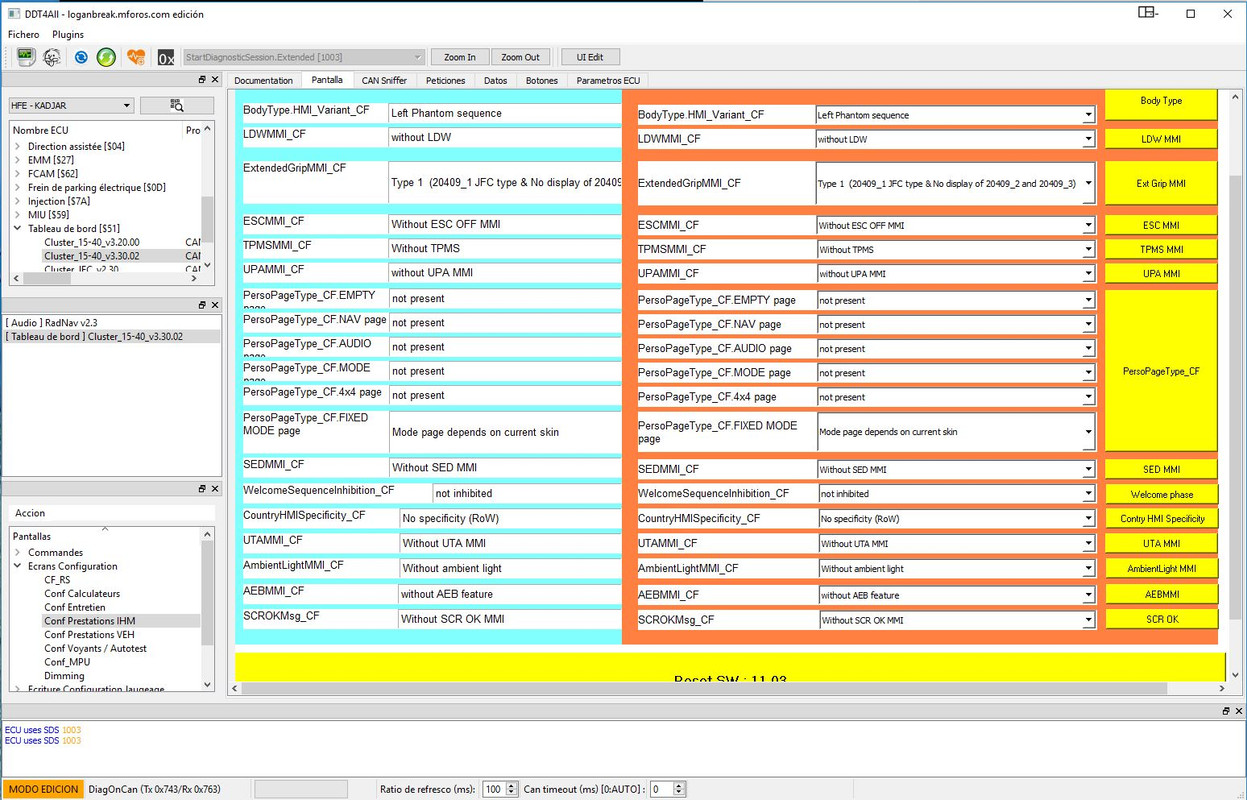Close the Accion screens panel
Viewport: 1247px width, 800px height.
[214, 489]
